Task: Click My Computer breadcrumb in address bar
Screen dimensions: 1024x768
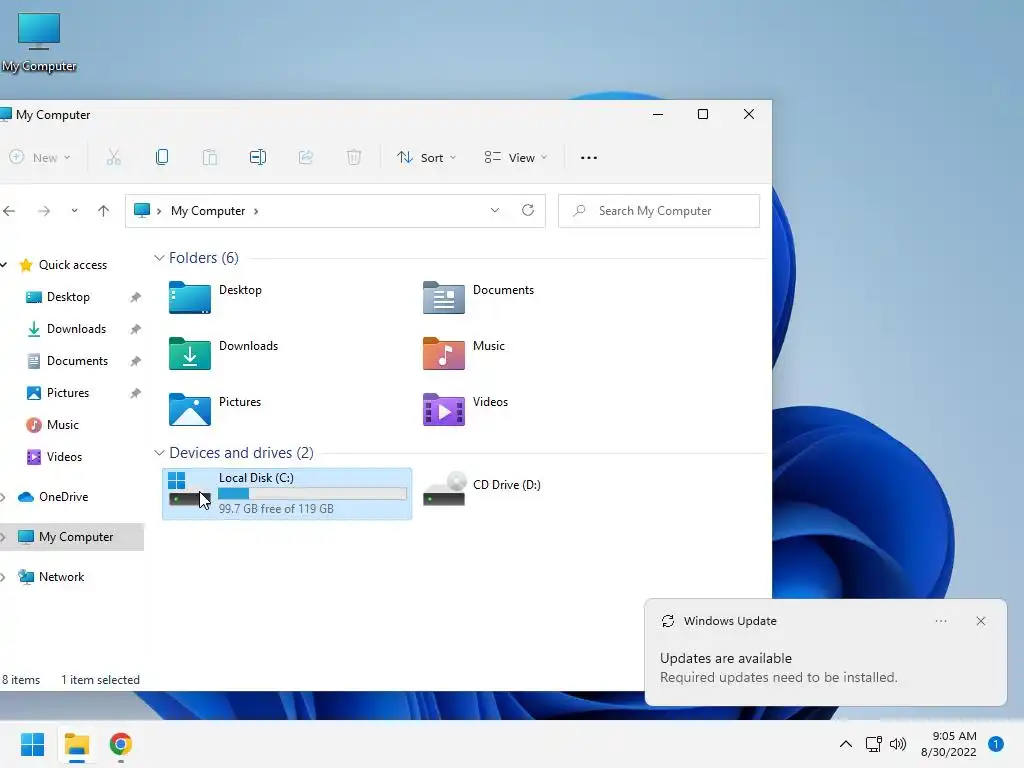Action: [x=208, y=211]
